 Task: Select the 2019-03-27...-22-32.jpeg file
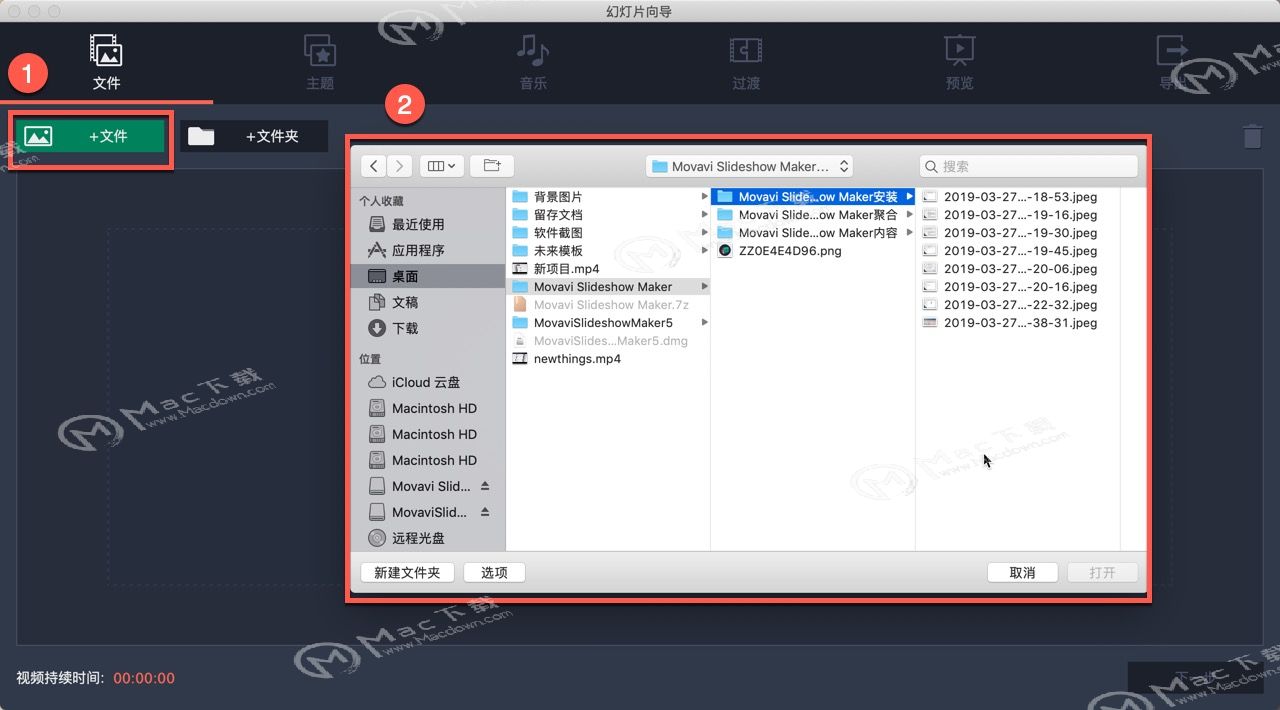[1018, 305]
